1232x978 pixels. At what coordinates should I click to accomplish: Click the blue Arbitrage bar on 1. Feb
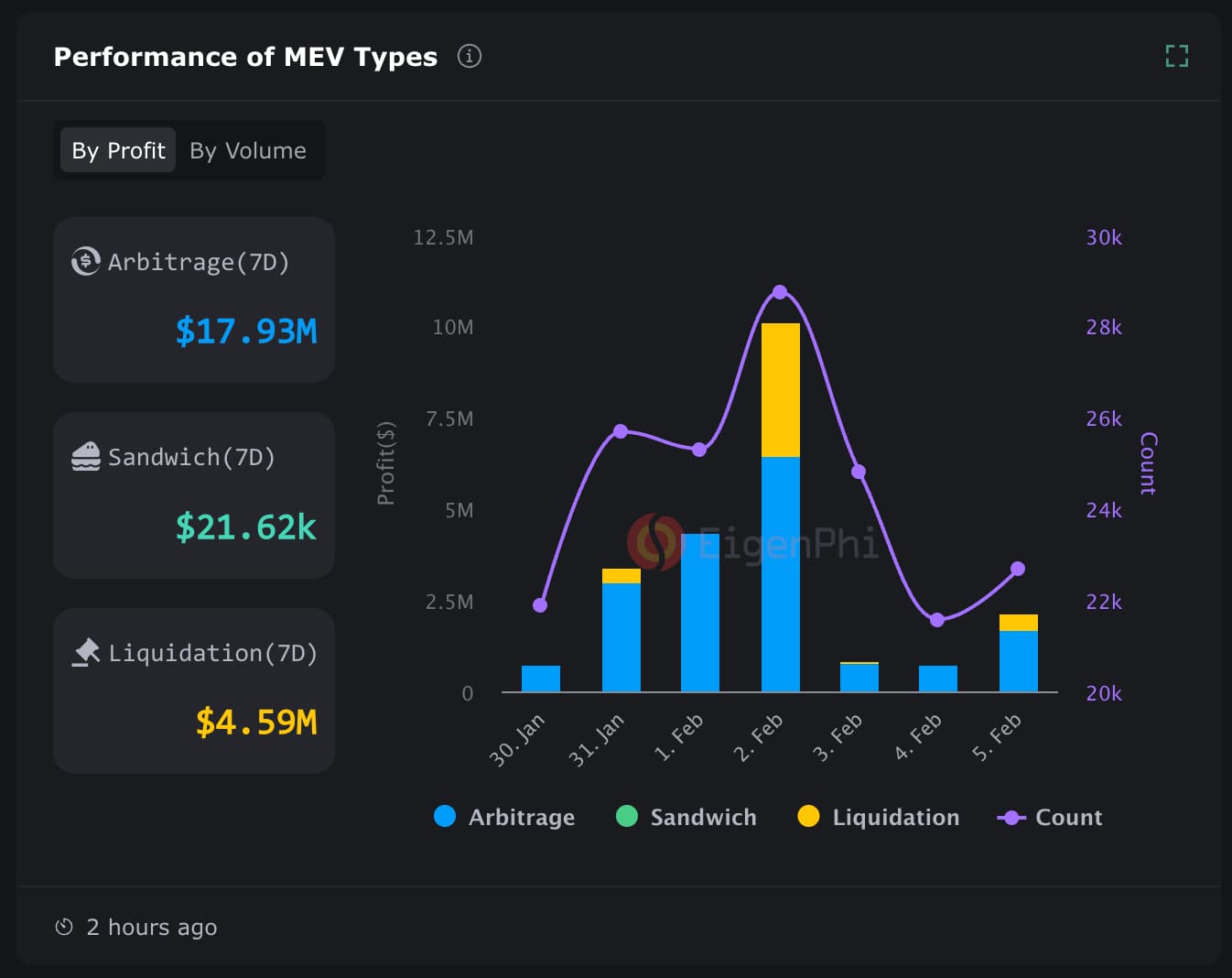point(699,612)
